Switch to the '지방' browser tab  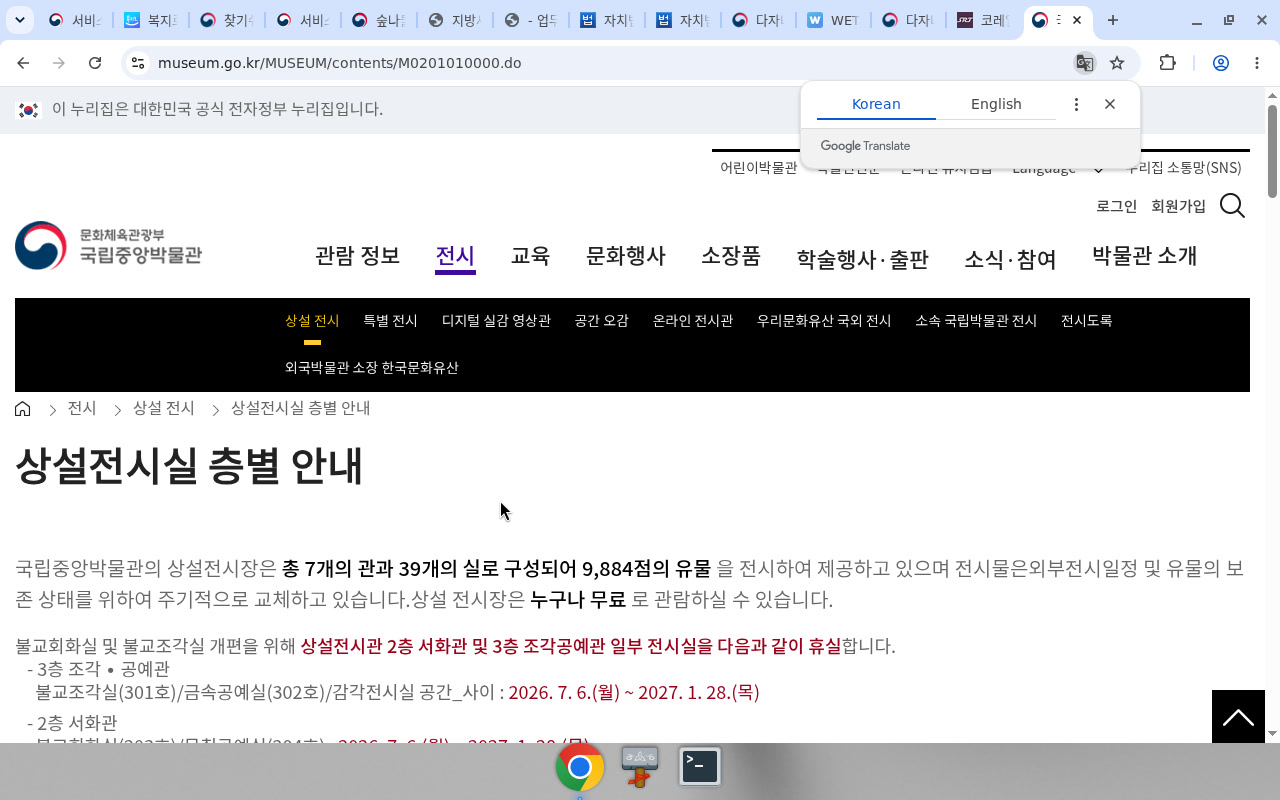(453, 20)
